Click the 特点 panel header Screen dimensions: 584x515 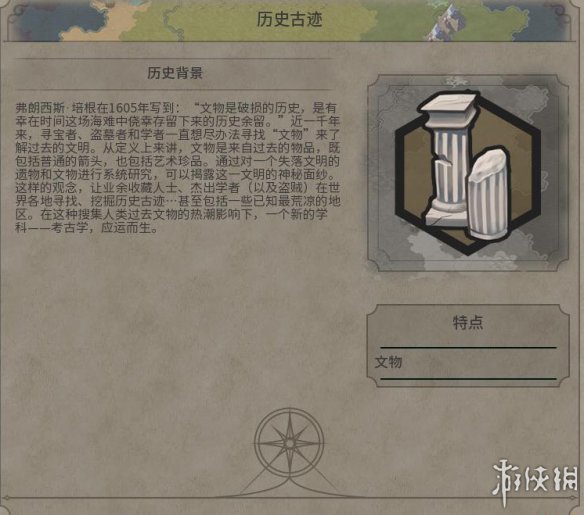(x=468, y=322)
